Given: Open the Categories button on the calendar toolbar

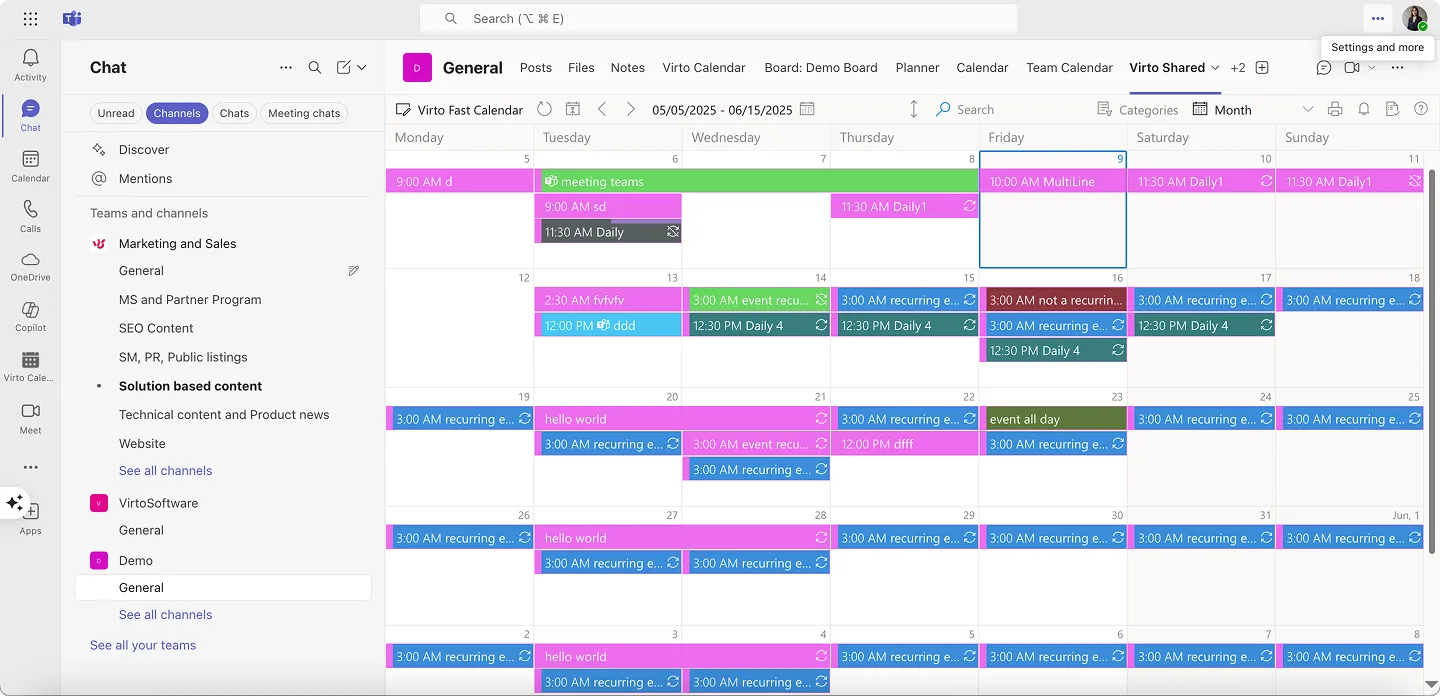Looking at the screenshot, I should pos(1139,109).
